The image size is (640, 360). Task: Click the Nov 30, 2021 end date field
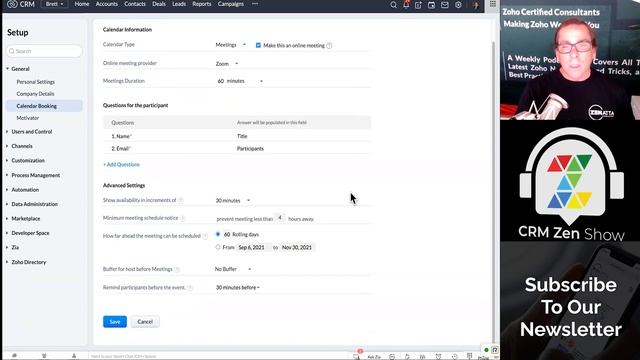click(x=297, y=247)
